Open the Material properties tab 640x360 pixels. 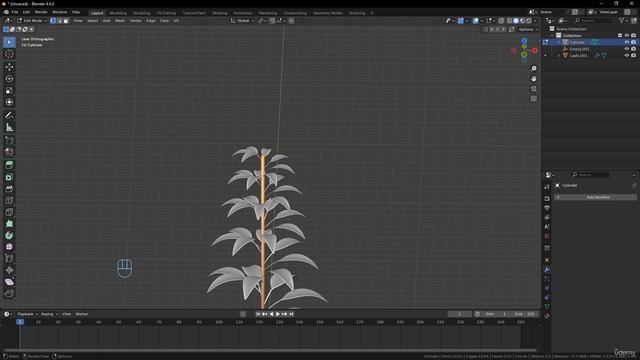coord(547,316)
